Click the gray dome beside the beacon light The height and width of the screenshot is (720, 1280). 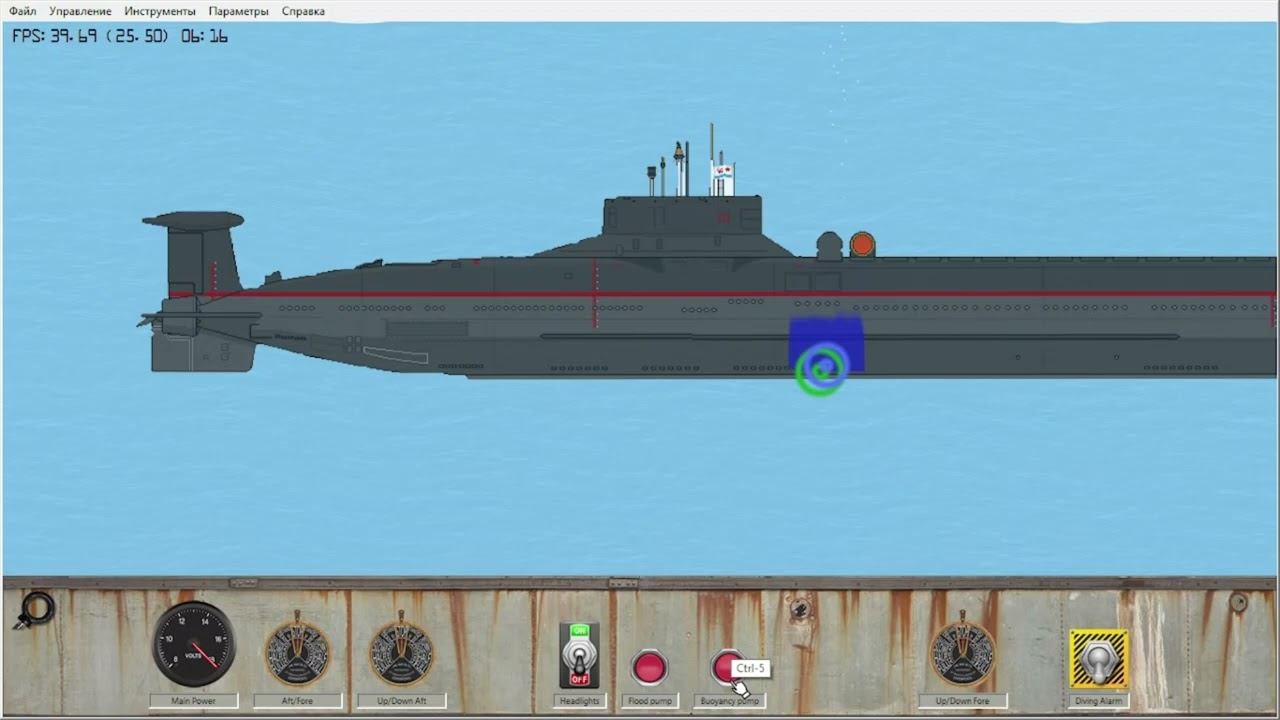[830, 245]
